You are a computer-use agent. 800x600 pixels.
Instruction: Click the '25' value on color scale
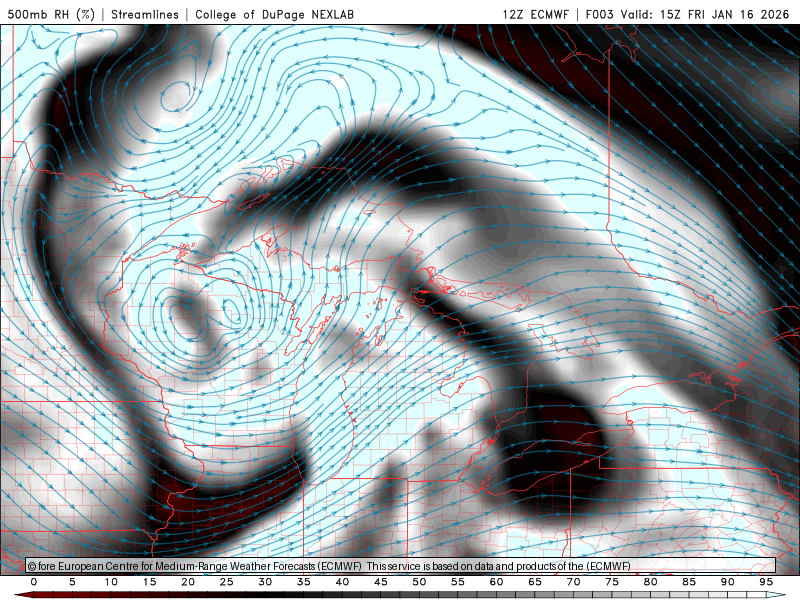227,582
